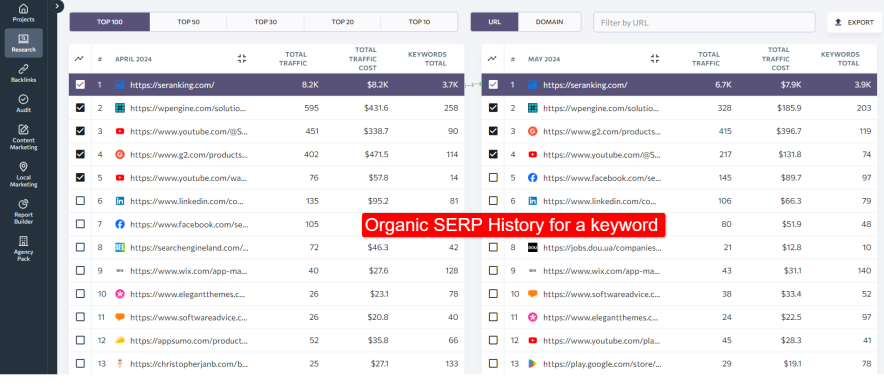Uncheck seranking.com in April 2024 list
The width and height of the screenshot is (884, 391).
pos(80,85)
